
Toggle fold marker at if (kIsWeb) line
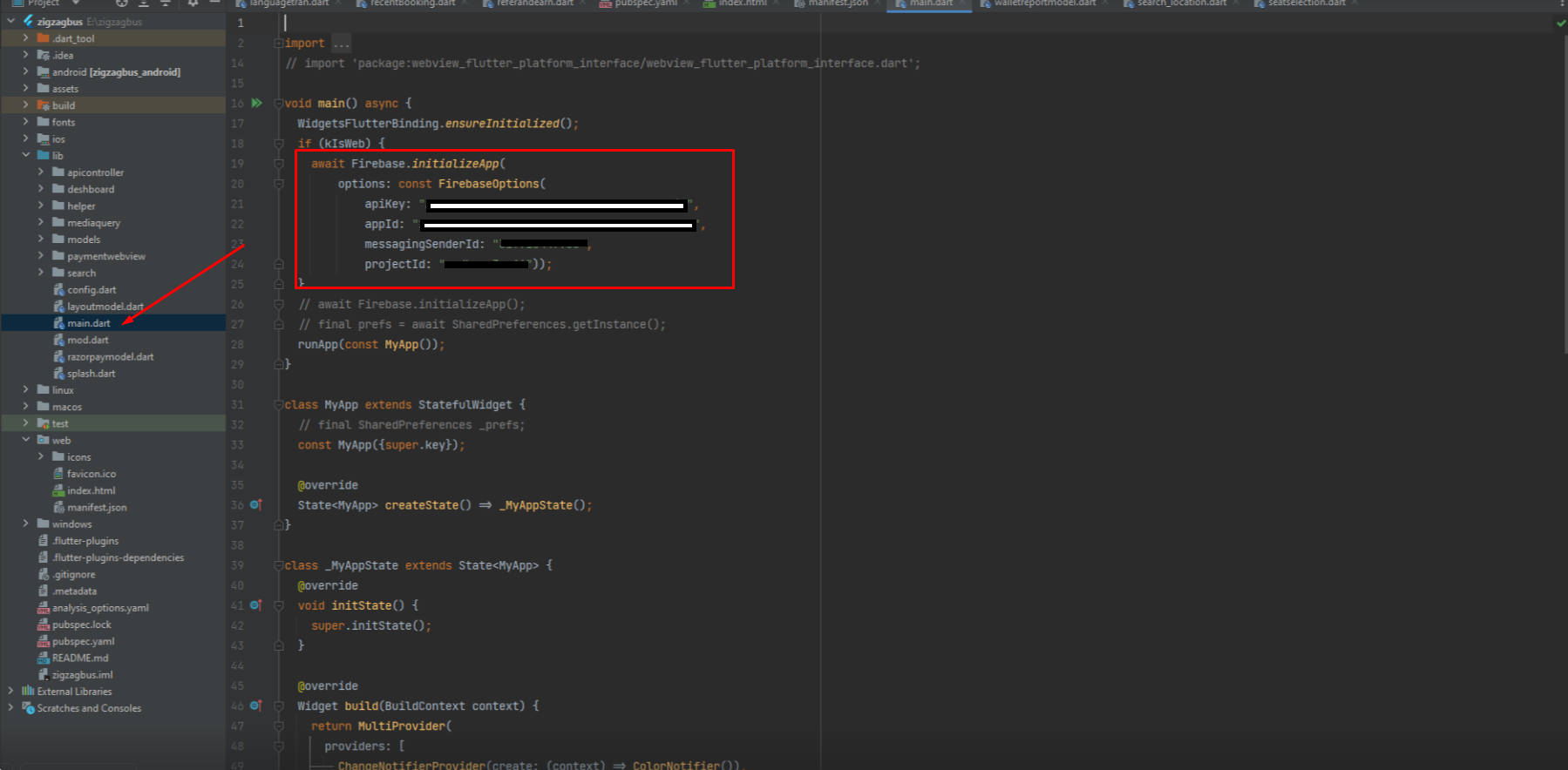[279, 144]
